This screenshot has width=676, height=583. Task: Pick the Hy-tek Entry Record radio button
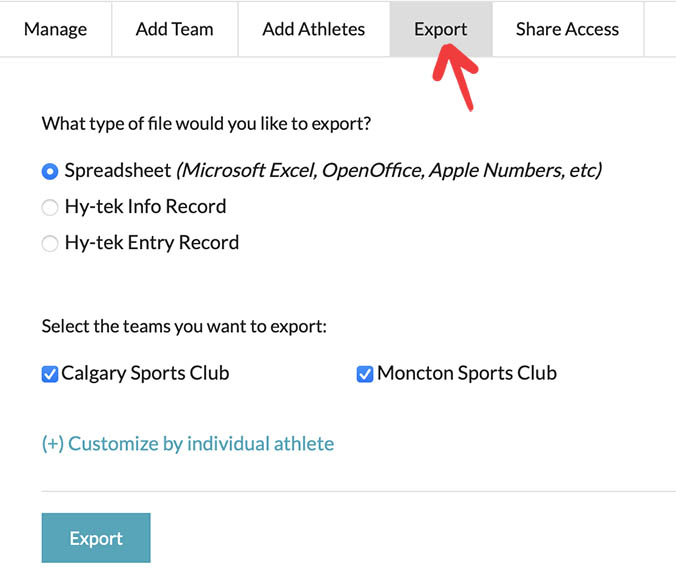(50, 243)
